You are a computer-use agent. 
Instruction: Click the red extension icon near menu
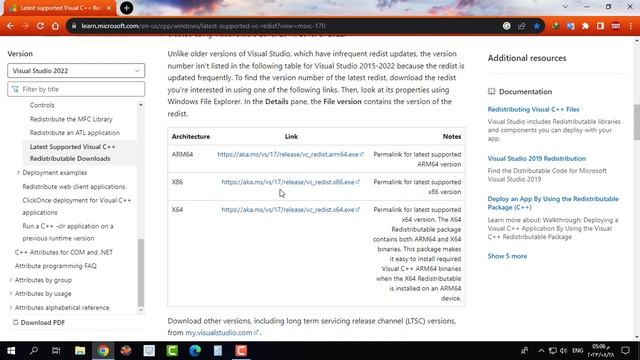(x=616, y=26)
